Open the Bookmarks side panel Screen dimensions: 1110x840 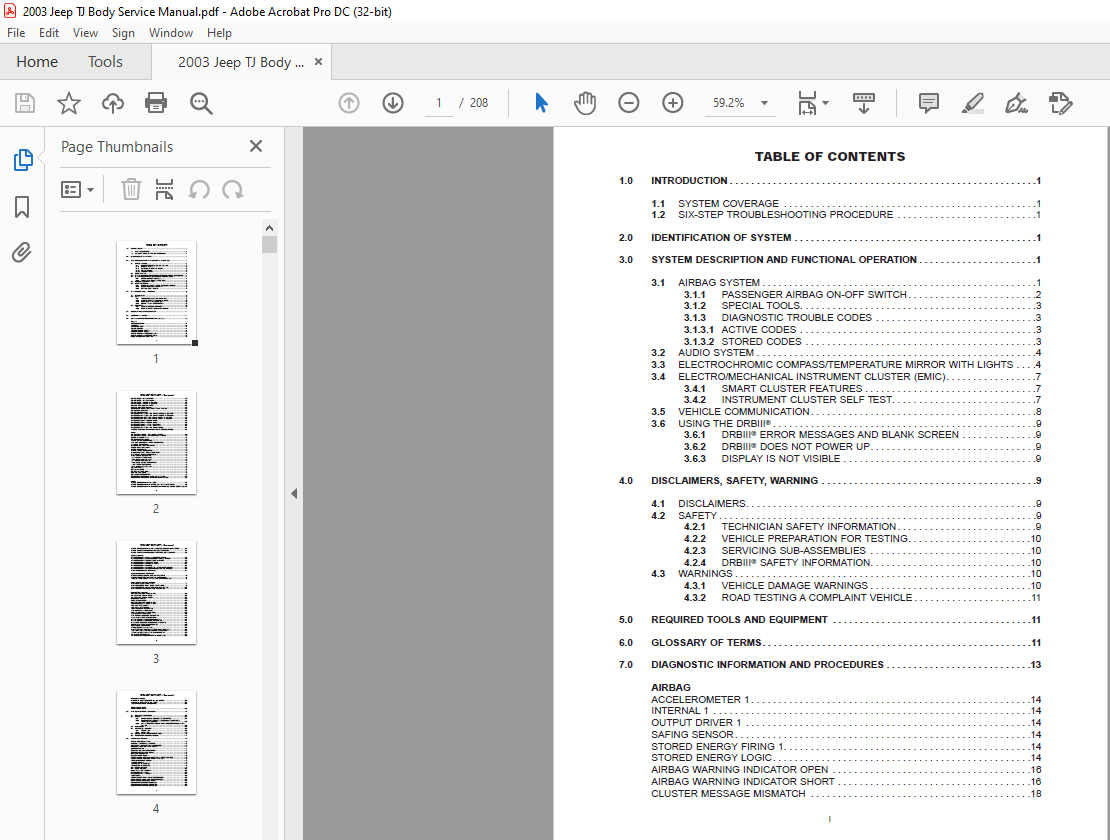(22, 207)
